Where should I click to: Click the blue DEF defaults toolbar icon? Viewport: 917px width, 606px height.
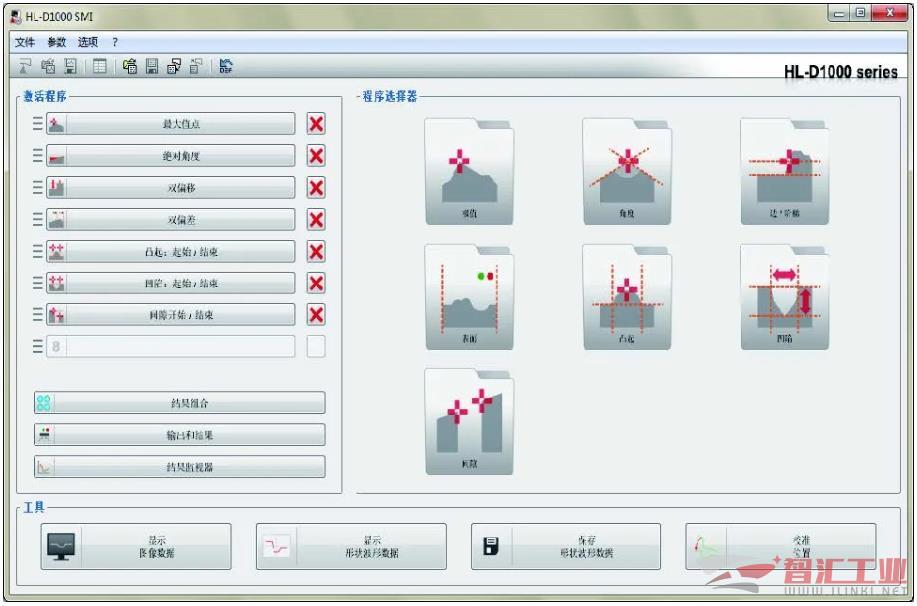click(225, 67)
